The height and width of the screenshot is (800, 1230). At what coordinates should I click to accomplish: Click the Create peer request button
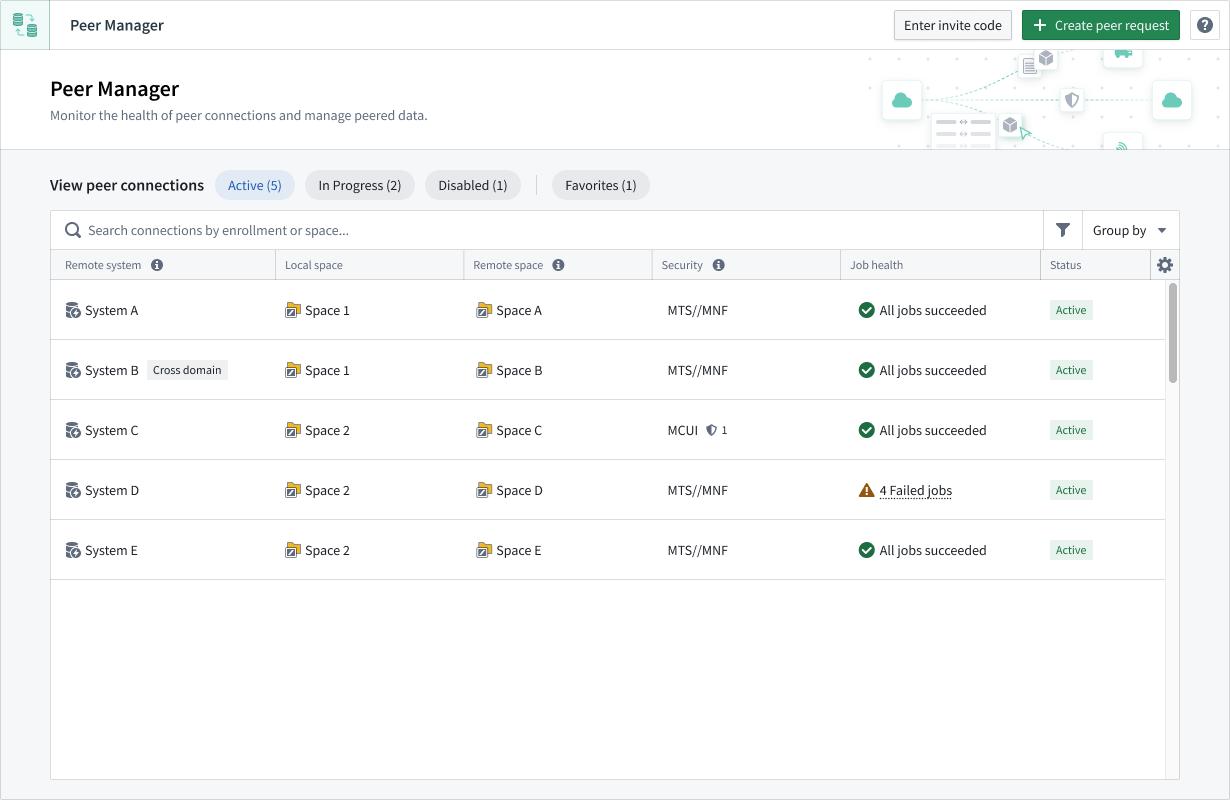[x=1100, y=24]
